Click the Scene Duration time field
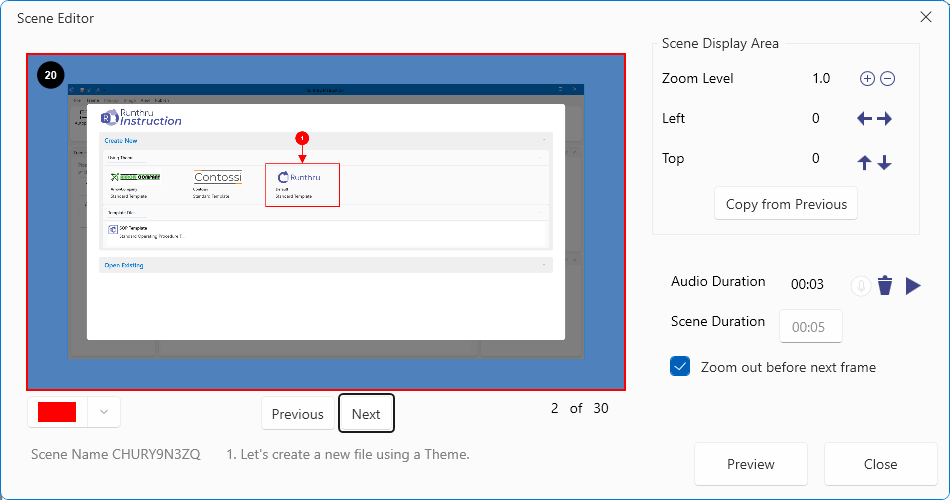Viewport: 950px width, 500px height. tap(810, 326)
